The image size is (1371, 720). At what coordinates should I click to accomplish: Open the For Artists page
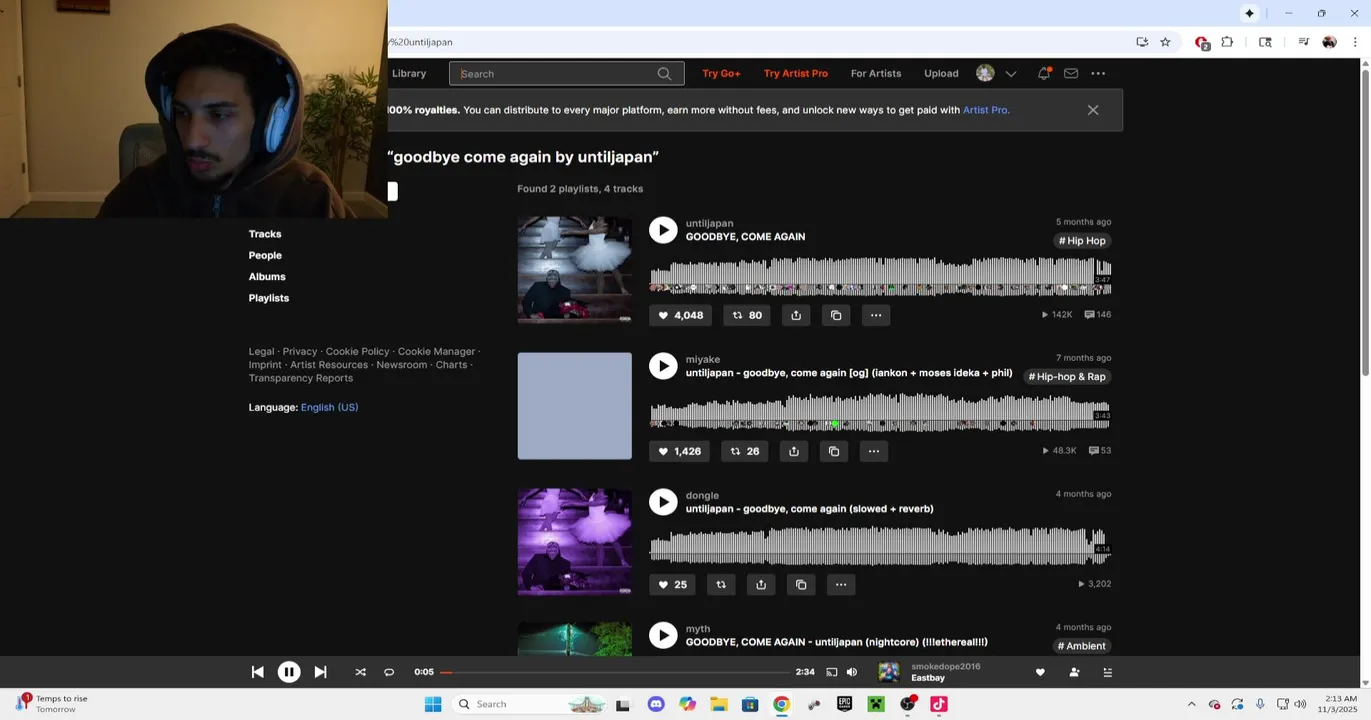(x=876, y=73)
